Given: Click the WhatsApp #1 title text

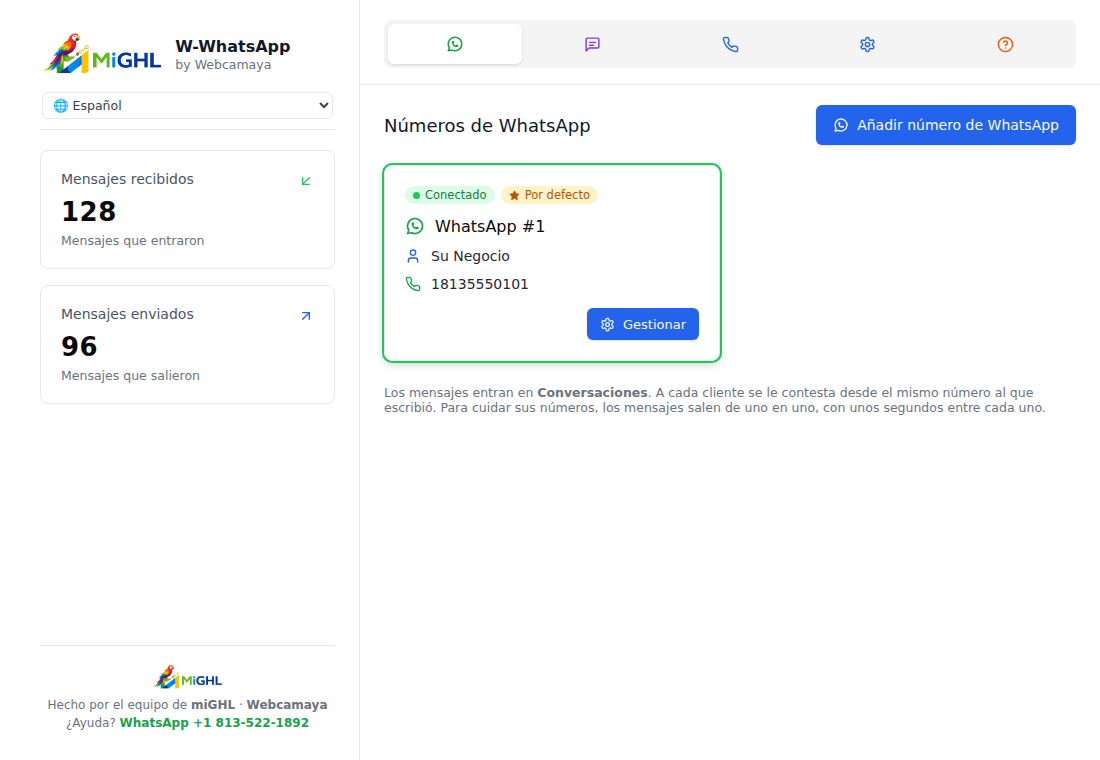Looking at the screenshot, I should point(490,226).
